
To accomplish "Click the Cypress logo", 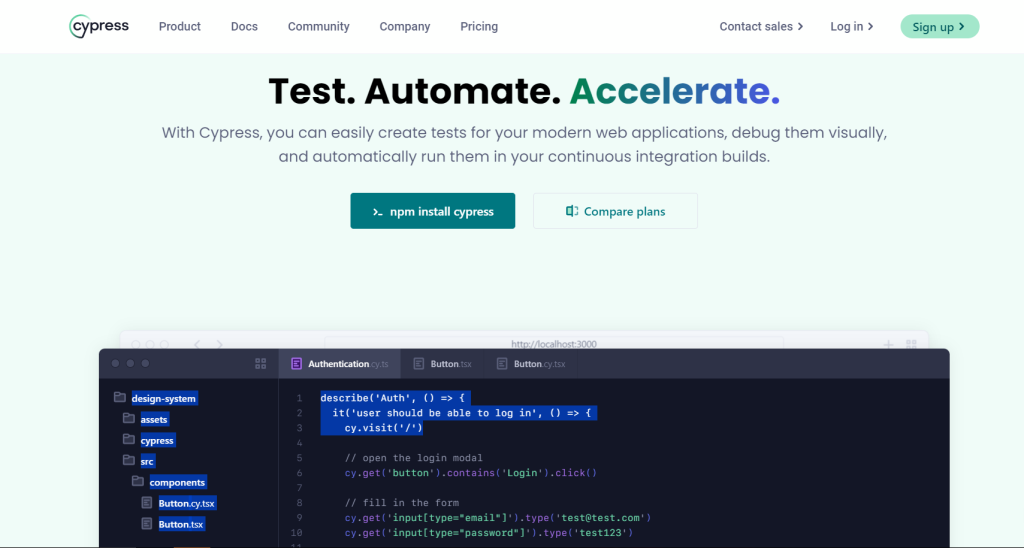I will pos(99,26).
